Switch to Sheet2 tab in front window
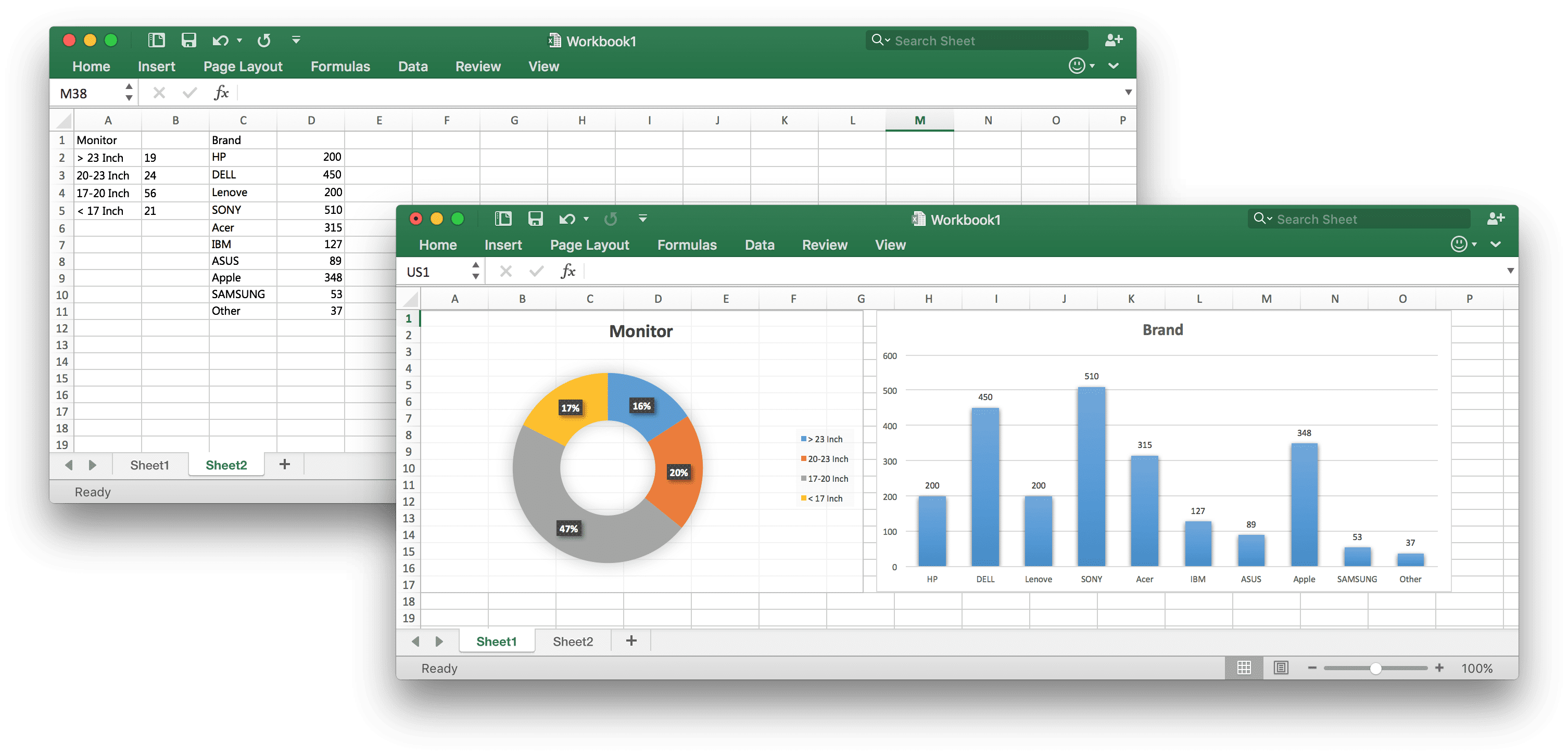This screenshot has height=756, width=1568. coord(572,641)
